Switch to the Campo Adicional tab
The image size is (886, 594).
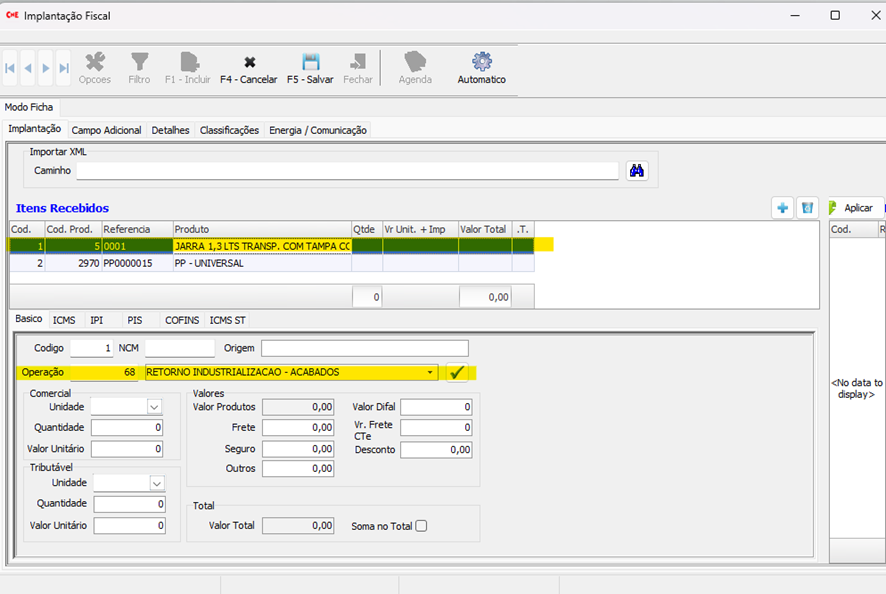click(x=107, y=130)
